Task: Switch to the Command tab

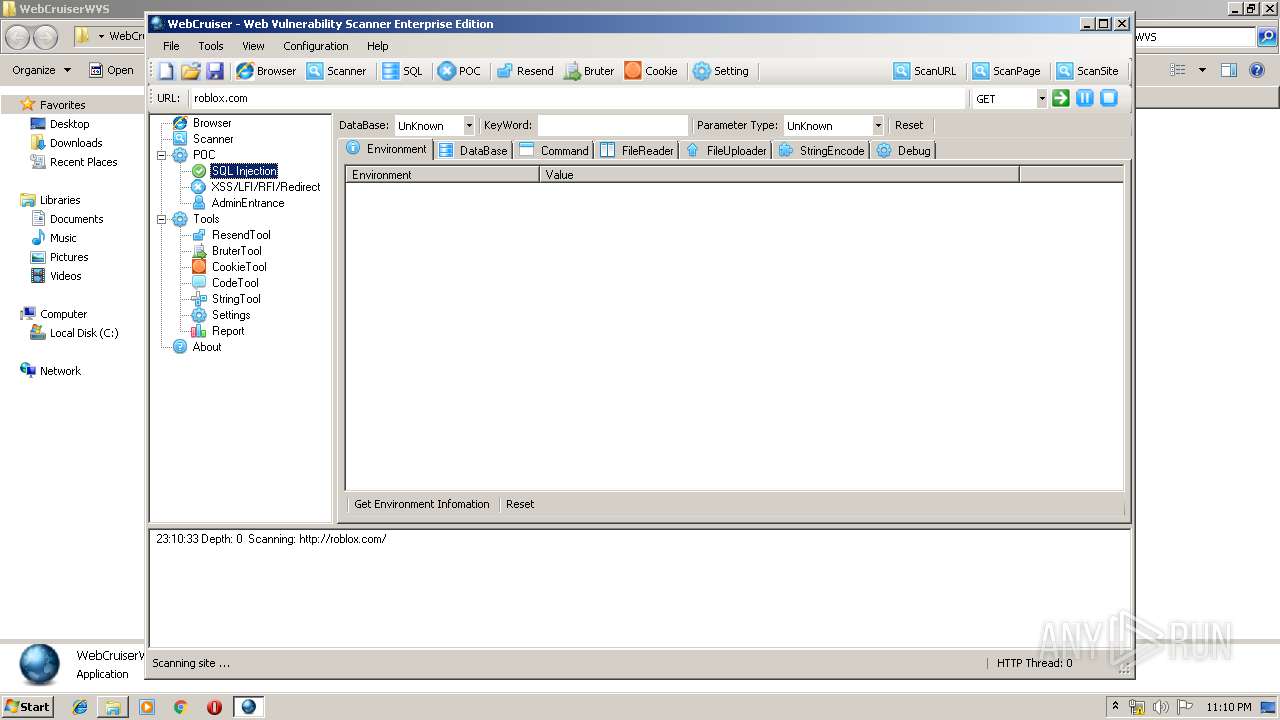Action: point(554,150)
